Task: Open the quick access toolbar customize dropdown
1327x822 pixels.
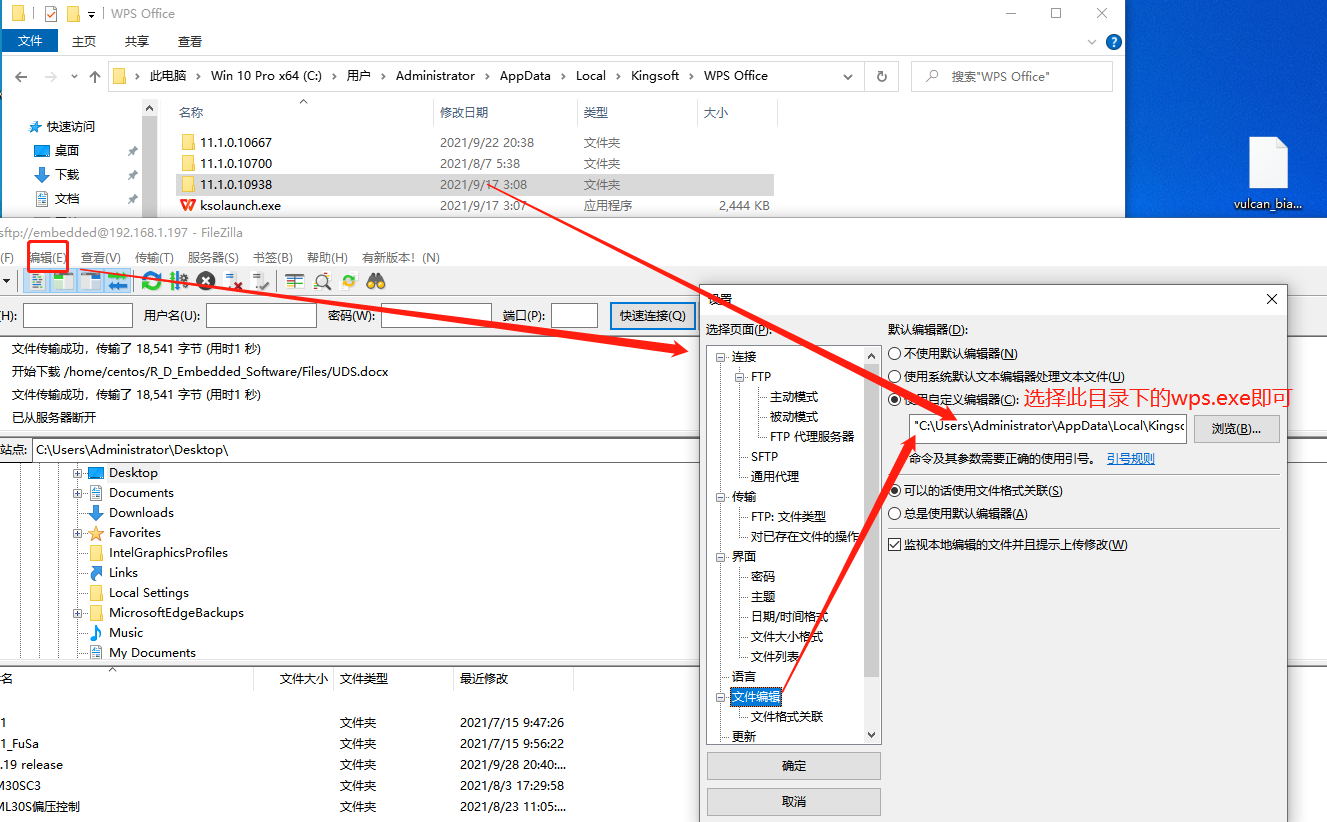Action: point(92,14)
